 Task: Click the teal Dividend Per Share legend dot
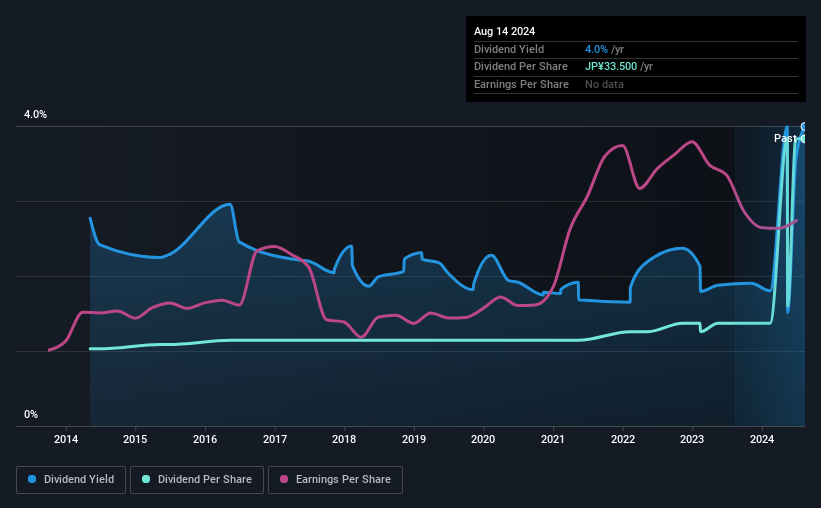146,479
